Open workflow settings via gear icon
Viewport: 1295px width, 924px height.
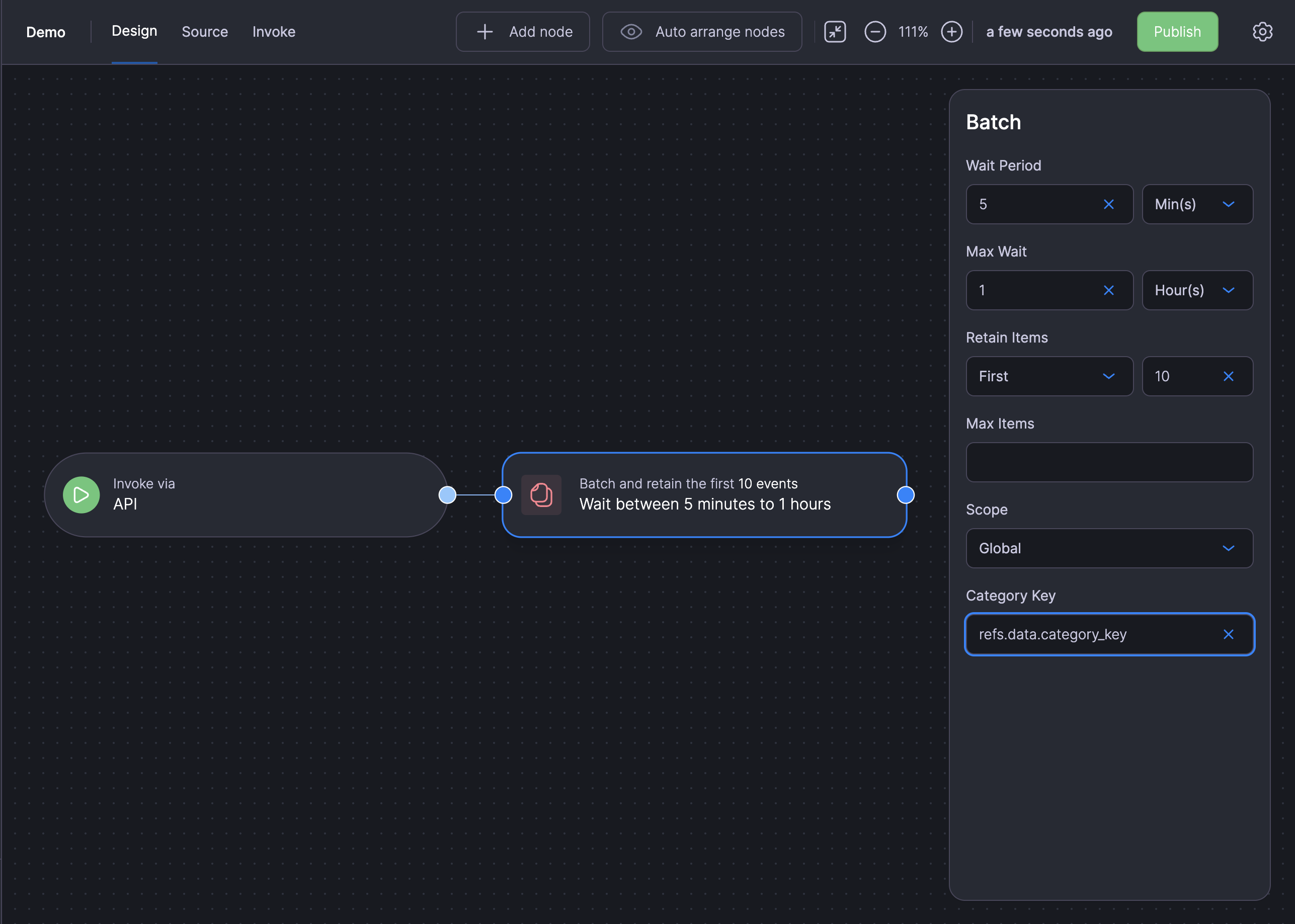point(1262,31)
